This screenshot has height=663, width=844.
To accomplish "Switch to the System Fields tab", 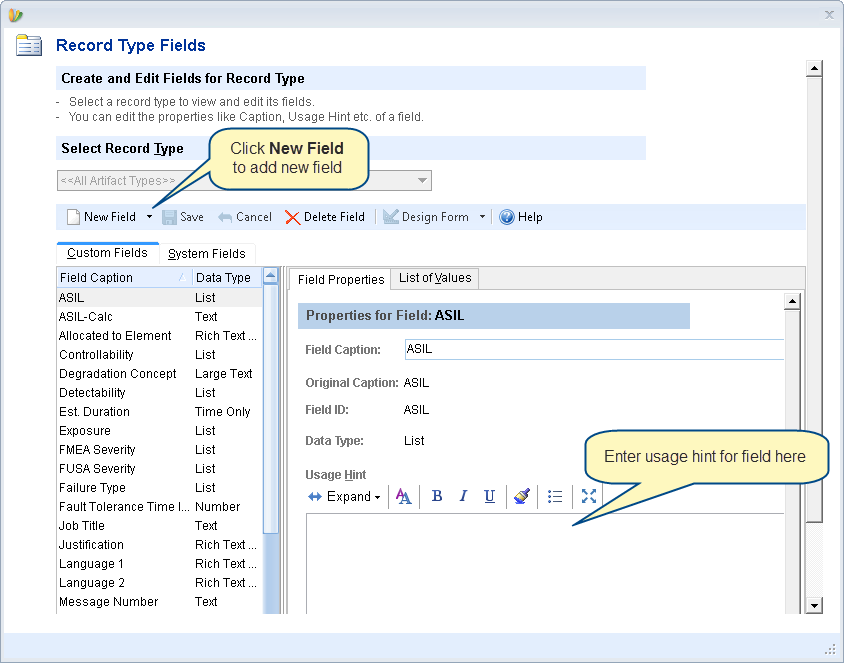I will click(207, 253).
